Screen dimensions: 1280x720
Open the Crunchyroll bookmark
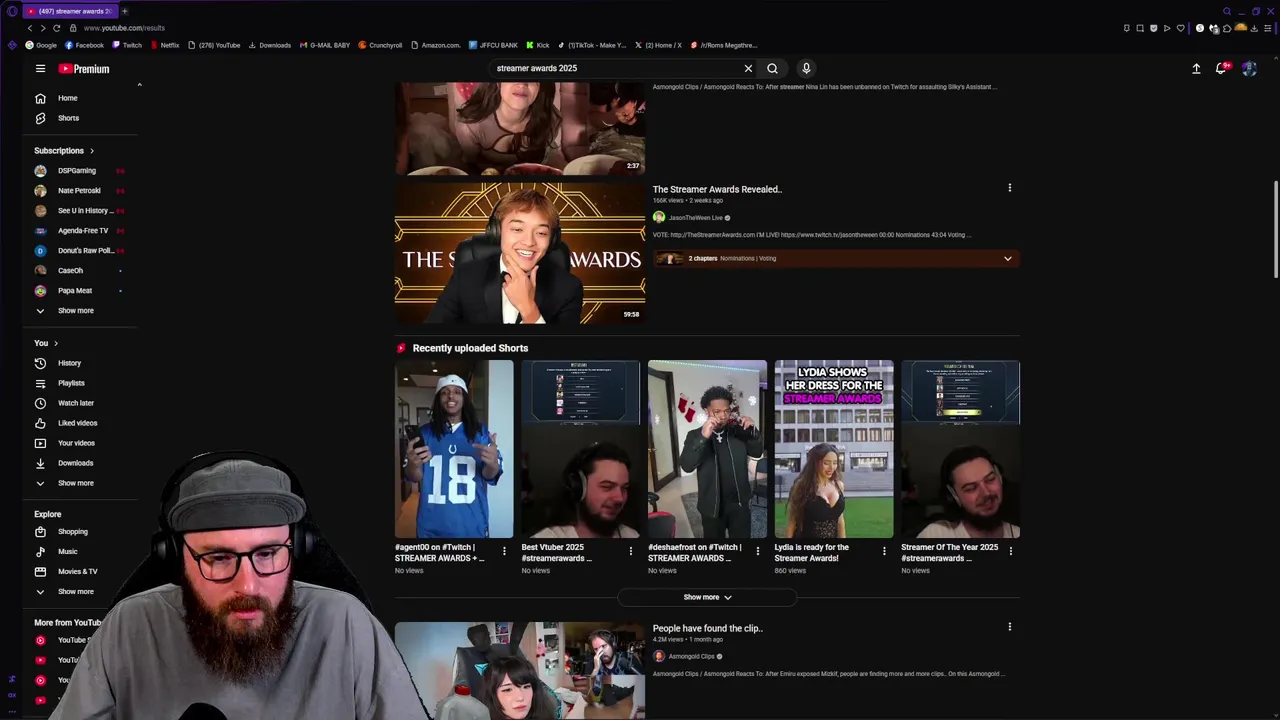pyautogui.click(x=380, y=45)
